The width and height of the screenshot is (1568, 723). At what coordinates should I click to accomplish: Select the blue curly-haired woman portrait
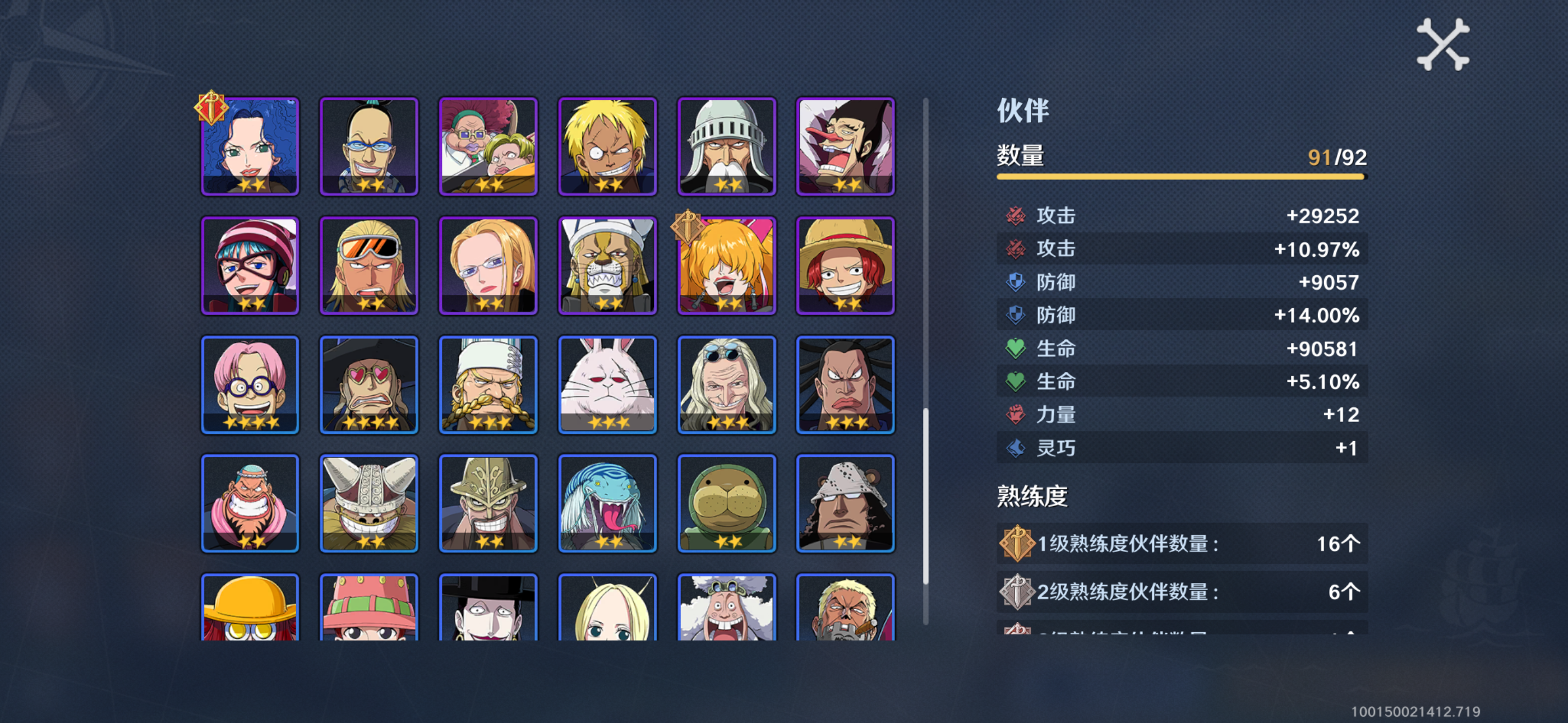pyautogui.click(x=250, y=146)
